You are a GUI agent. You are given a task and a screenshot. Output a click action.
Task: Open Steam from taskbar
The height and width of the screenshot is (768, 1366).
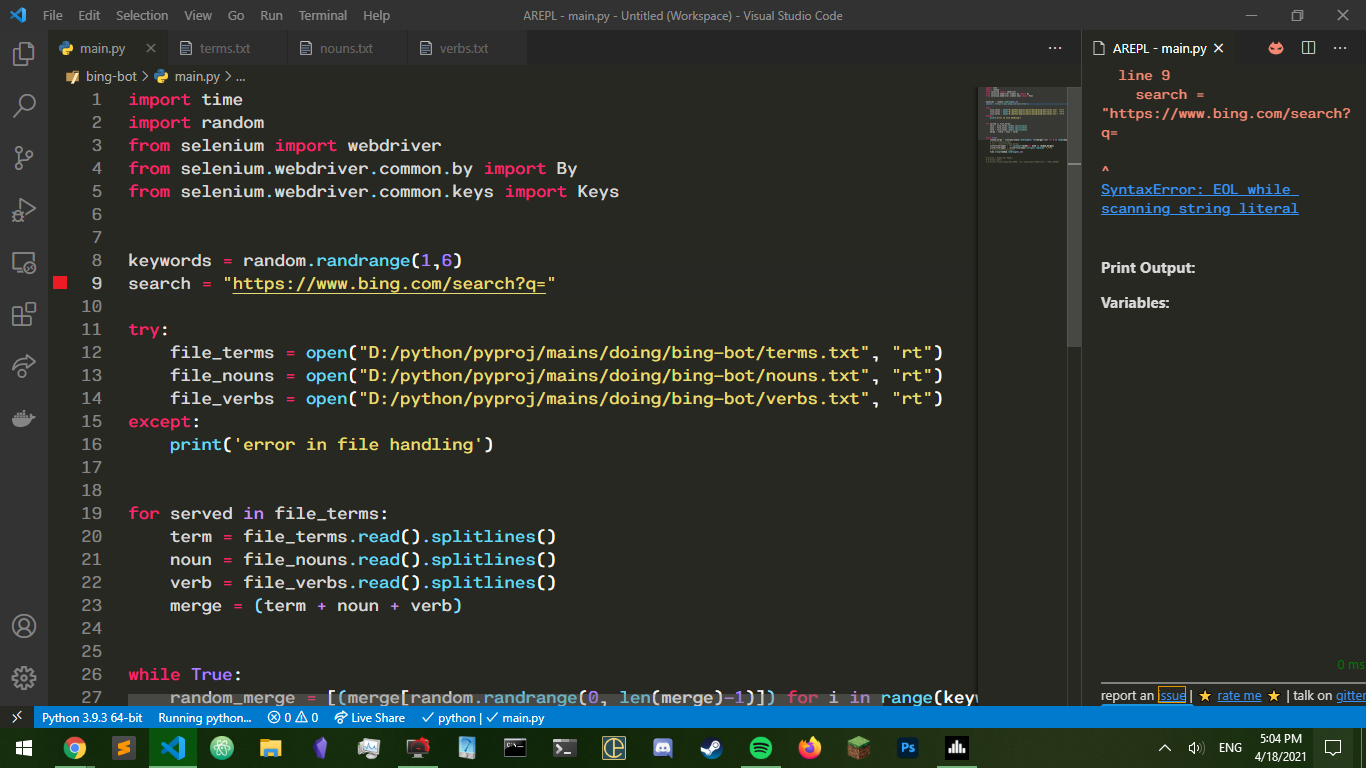point(711,748)
